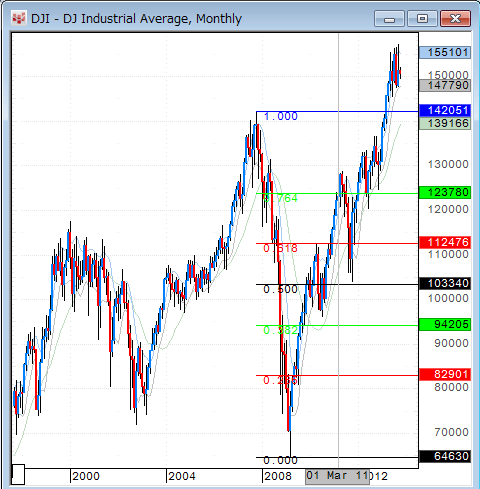
Task: Click the 0.236 Fibonacci level label
Action: point(280,380)
